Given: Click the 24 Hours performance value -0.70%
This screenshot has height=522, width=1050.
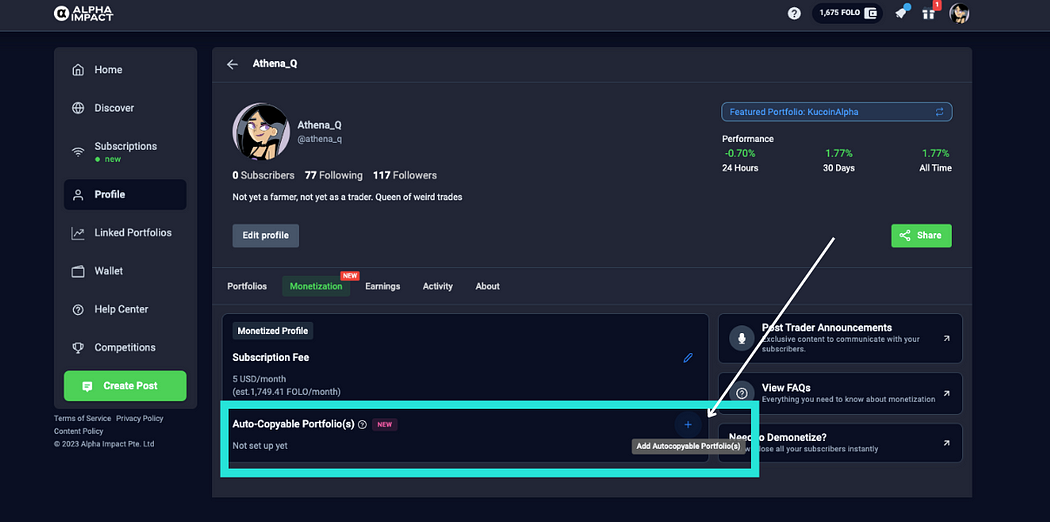Looking at the screenshot, I should [x=738, y=153].
